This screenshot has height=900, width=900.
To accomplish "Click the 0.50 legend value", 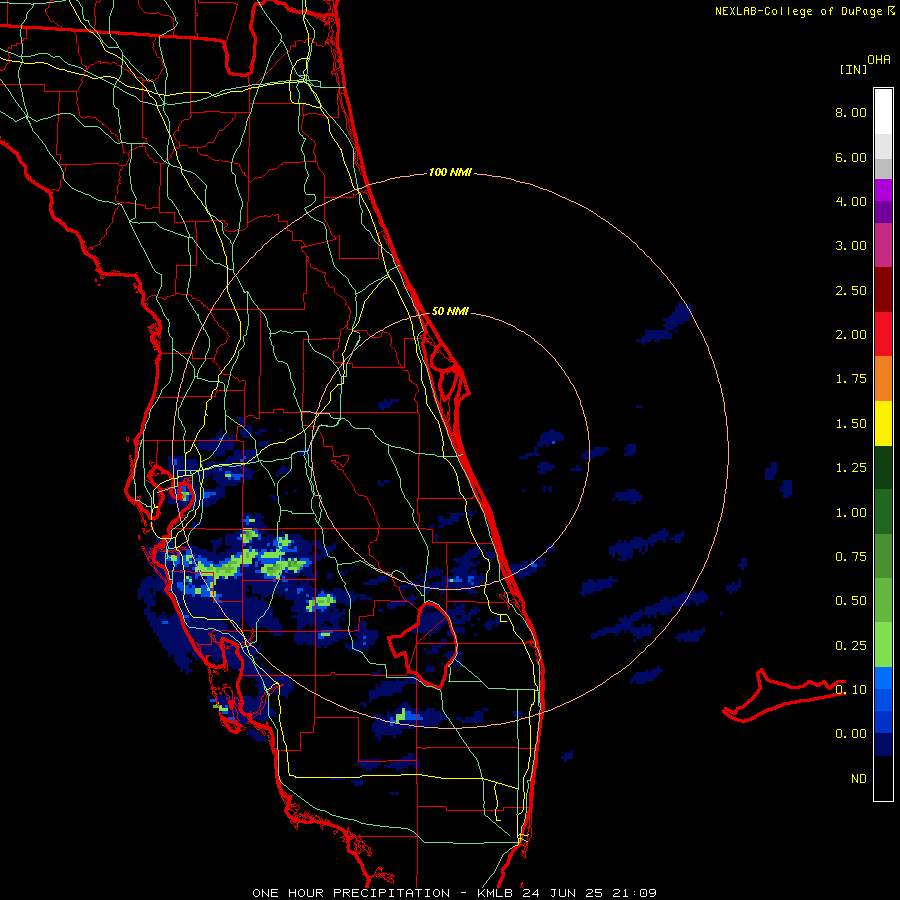I will (x=851, y=601).
